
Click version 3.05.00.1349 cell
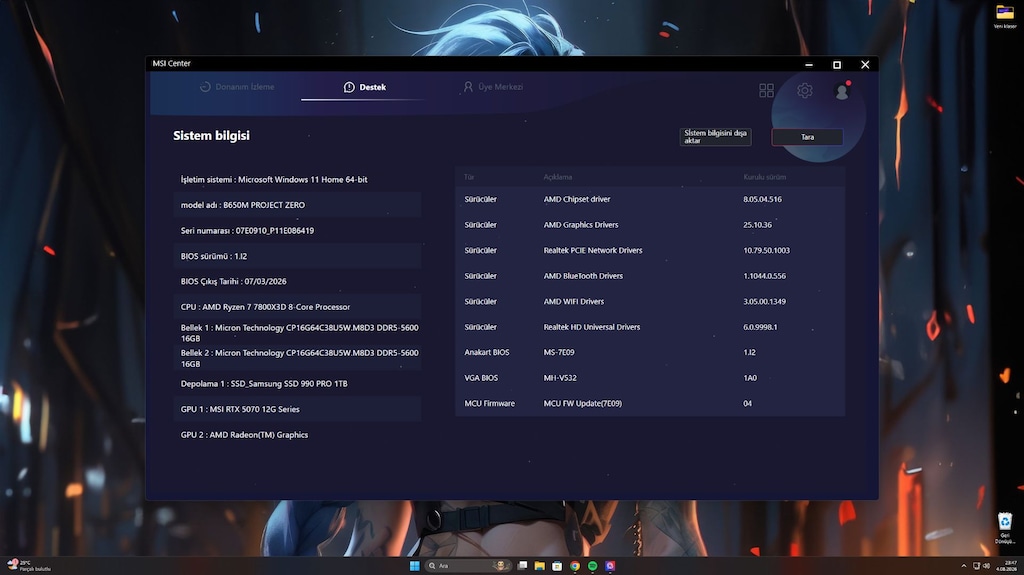pos(764,301)
